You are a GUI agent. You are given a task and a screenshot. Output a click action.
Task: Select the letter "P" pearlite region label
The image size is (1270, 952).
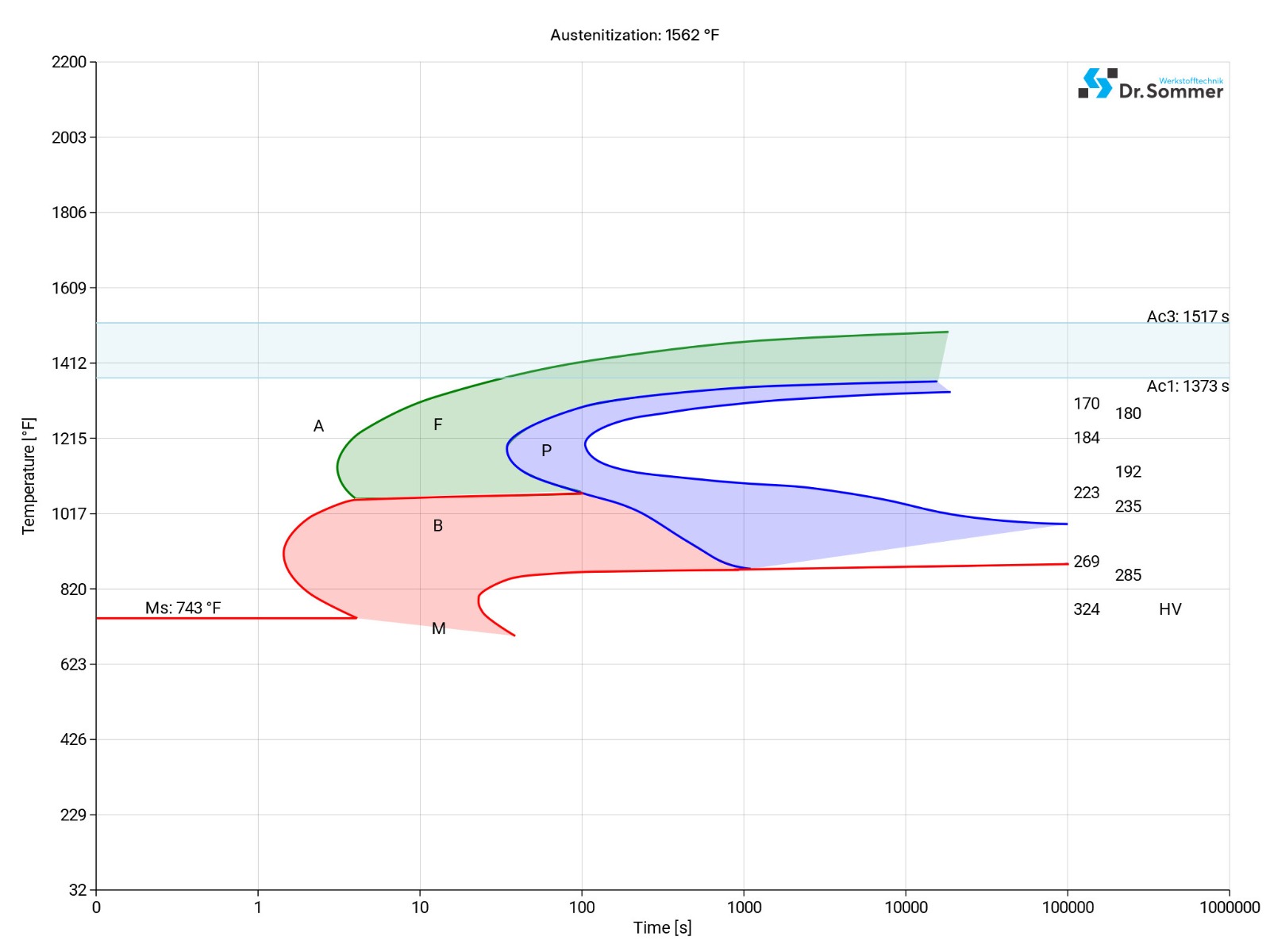pyautogui.click(x=546, y=451)
